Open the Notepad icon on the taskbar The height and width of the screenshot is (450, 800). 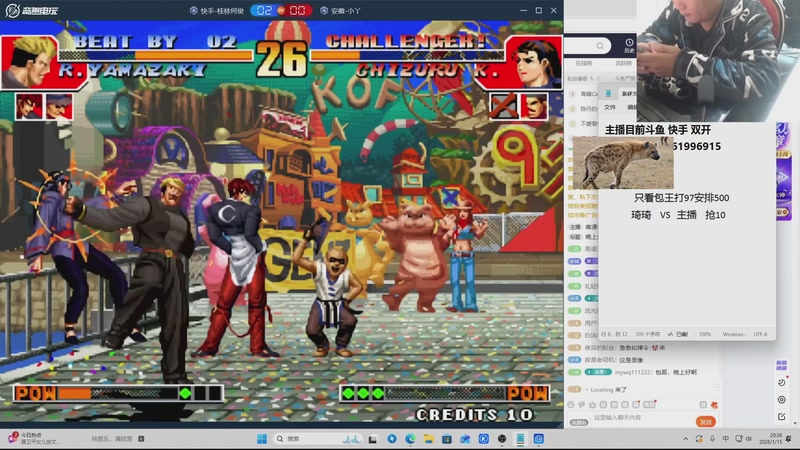coord(520,439)
